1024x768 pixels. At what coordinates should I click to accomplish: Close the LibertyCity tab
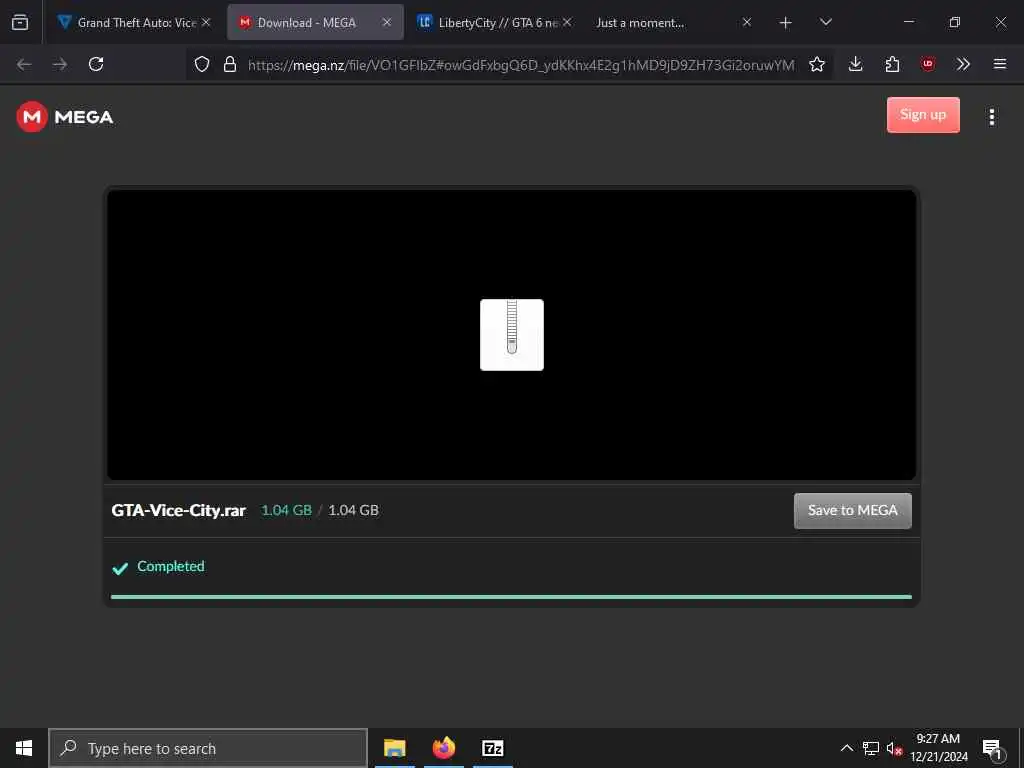(x=567, y=22)
